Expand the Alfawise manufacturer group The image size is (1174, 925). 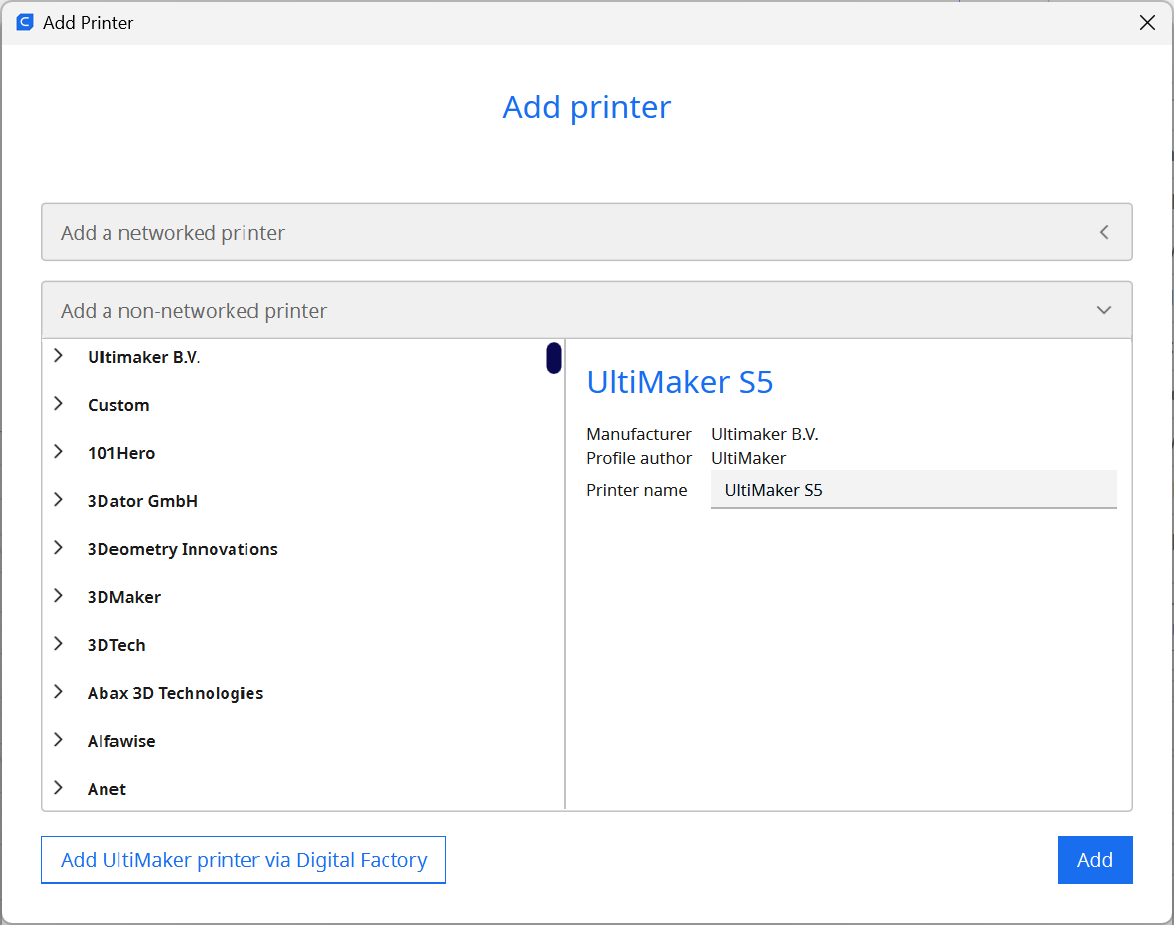58,739
